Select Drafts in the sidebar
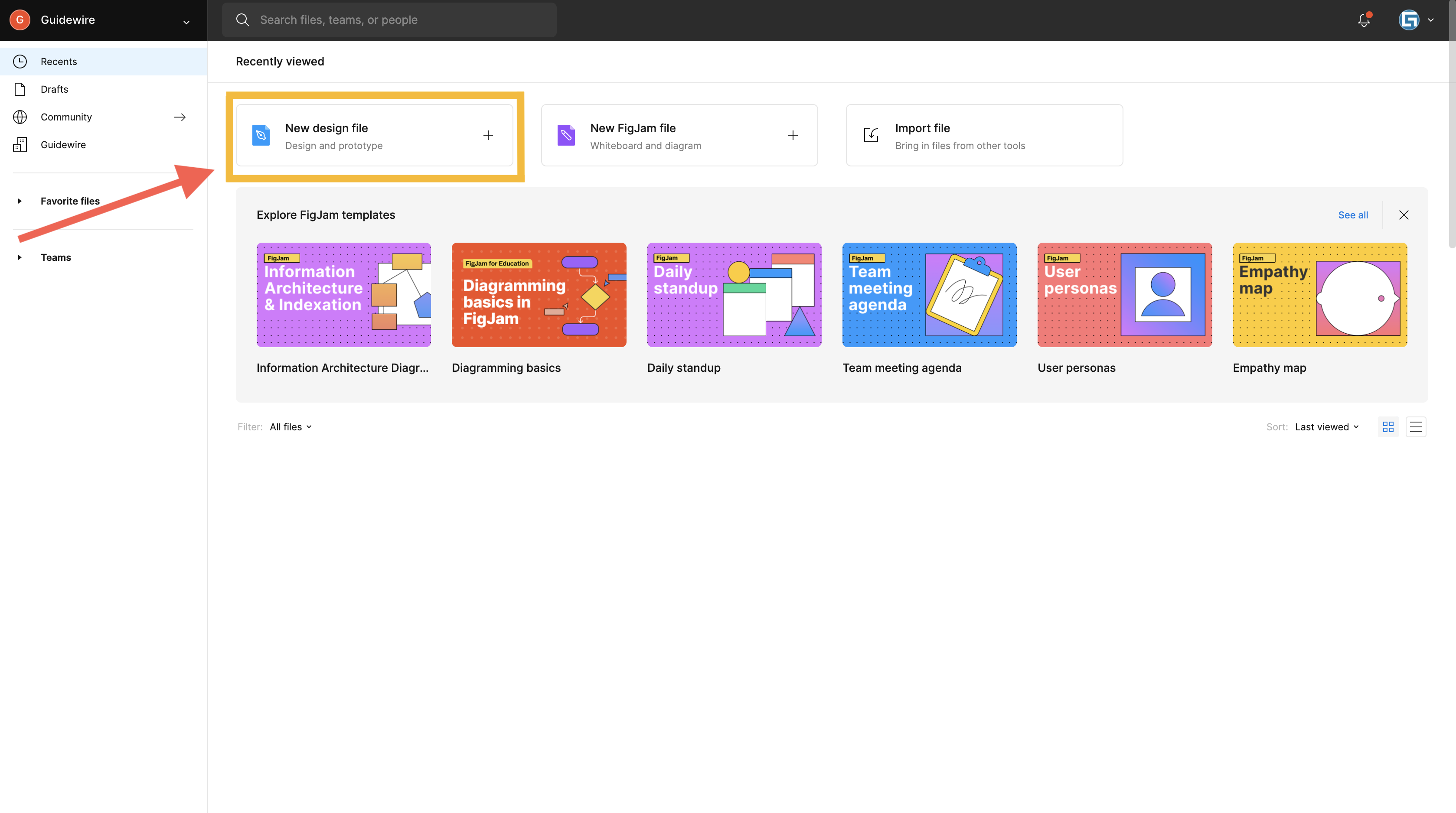 point(104,89)
